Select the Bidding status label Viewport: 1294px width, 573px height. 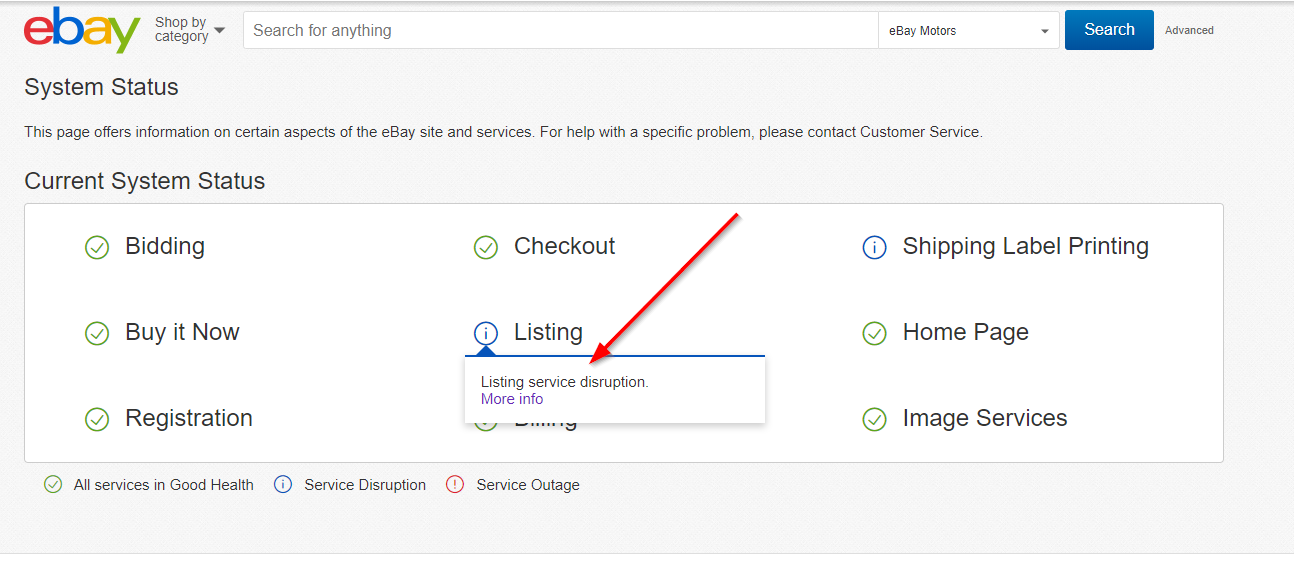click(165, 246)
